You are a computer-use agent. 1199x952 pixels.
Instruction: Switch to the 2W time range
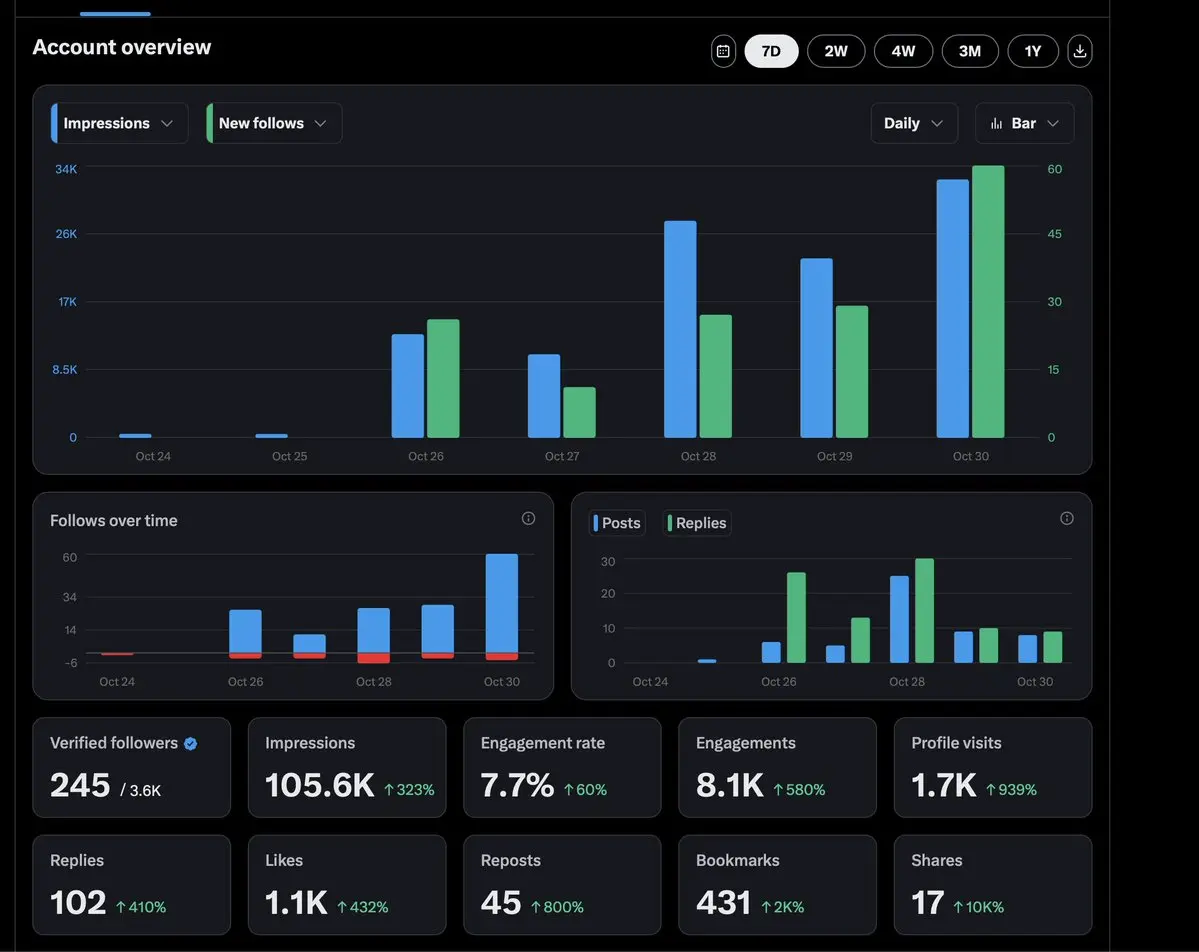836,51
